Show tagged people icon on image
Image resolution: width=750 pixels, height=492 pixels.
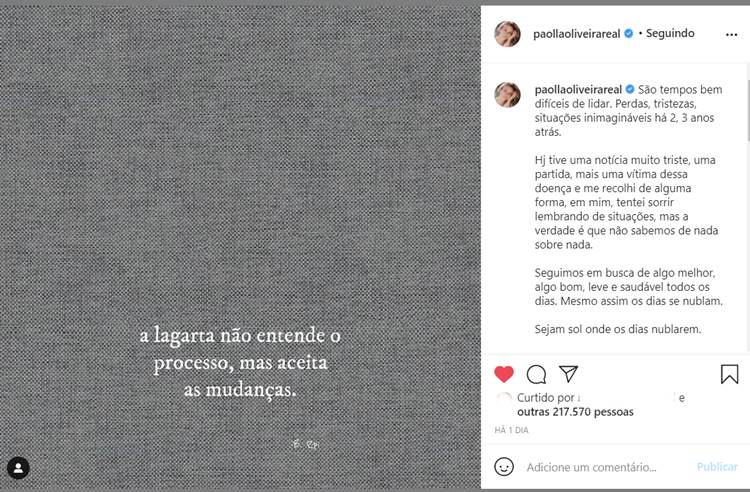click(18, 468)
